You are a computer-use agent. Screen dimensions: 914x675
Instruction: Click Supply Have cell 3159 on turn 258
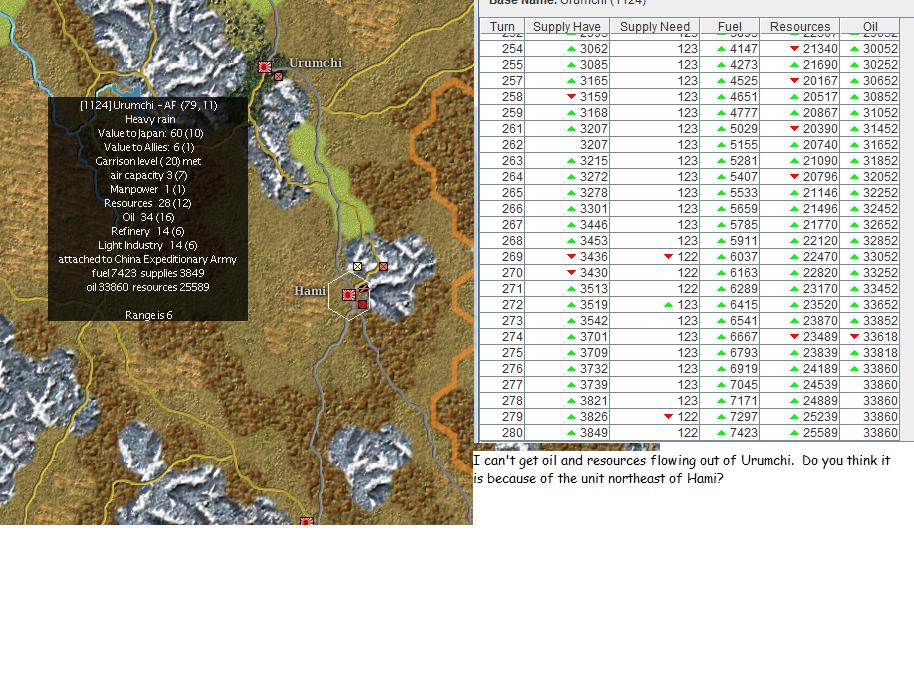click(x=567, y=97)
